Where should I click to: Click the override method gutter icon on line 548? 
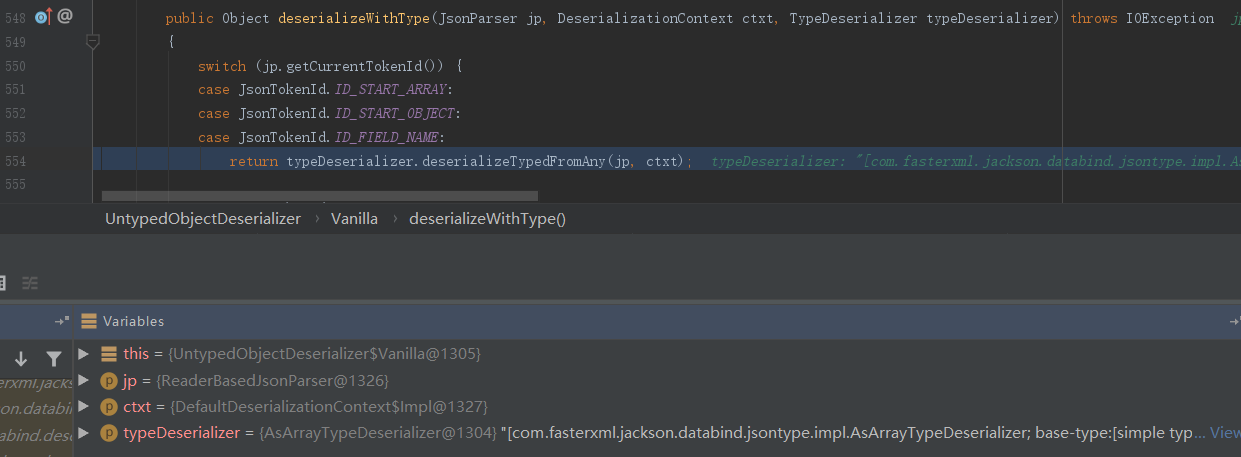click(42, 17)
